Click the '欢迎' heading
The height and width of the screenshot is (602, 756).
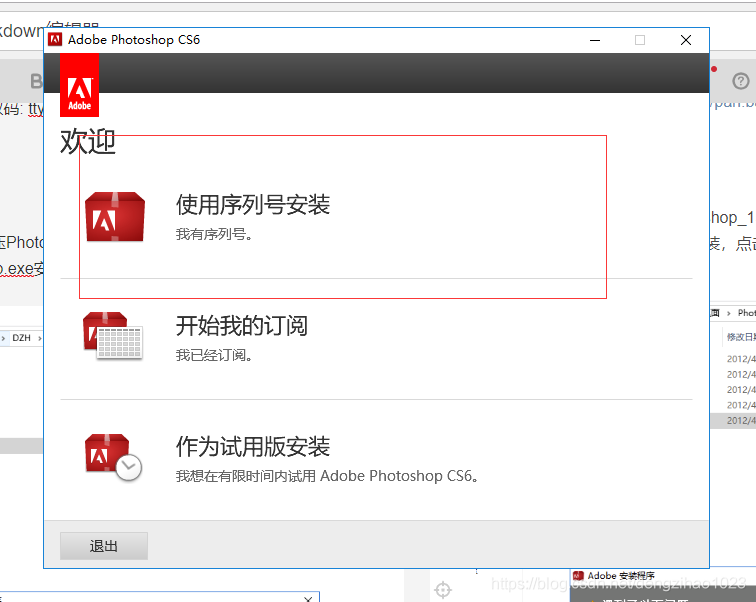(x=88, y=141)
